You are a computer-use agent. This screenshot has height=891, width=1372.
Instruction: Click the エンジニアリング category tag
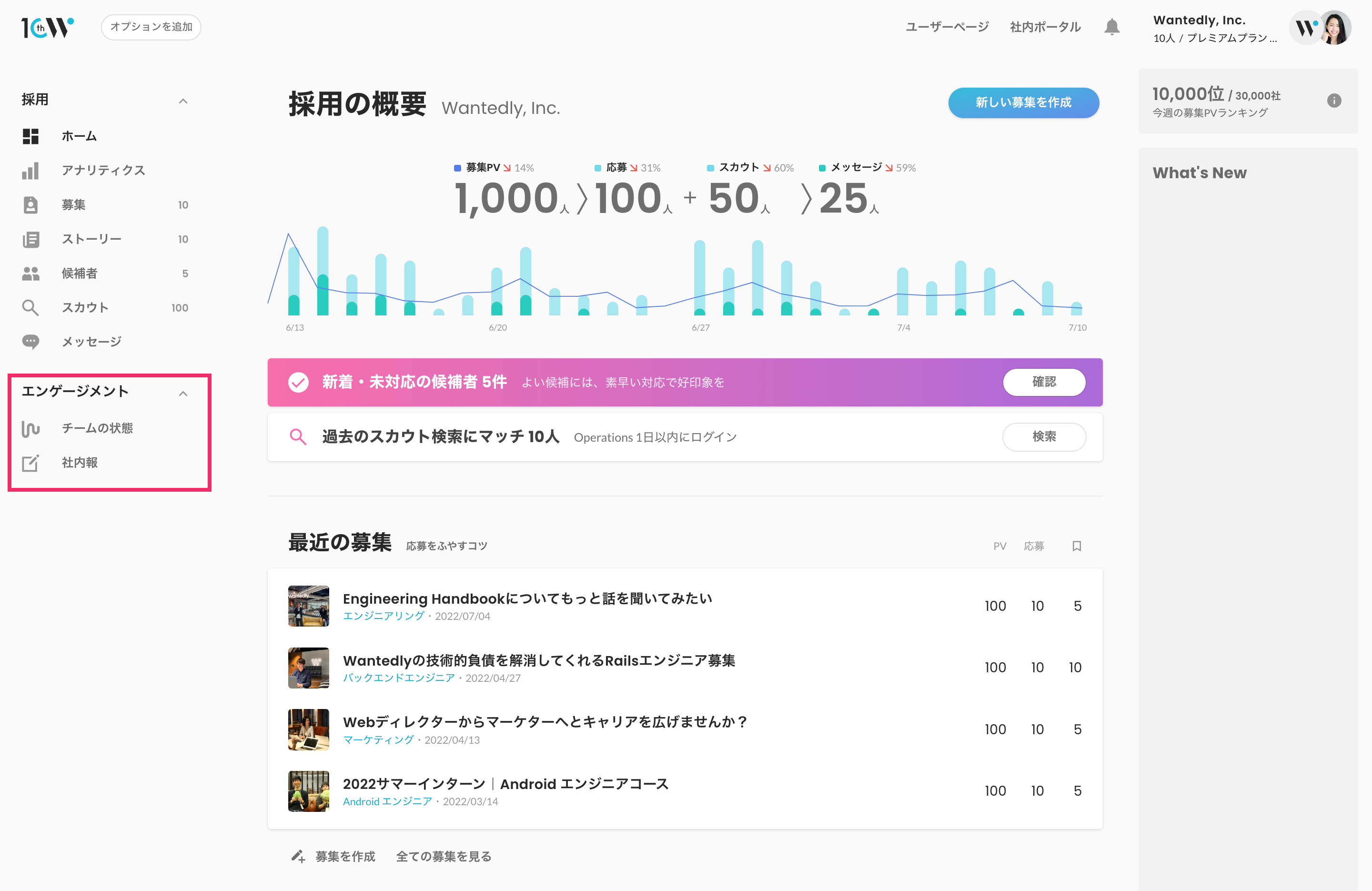383,616
